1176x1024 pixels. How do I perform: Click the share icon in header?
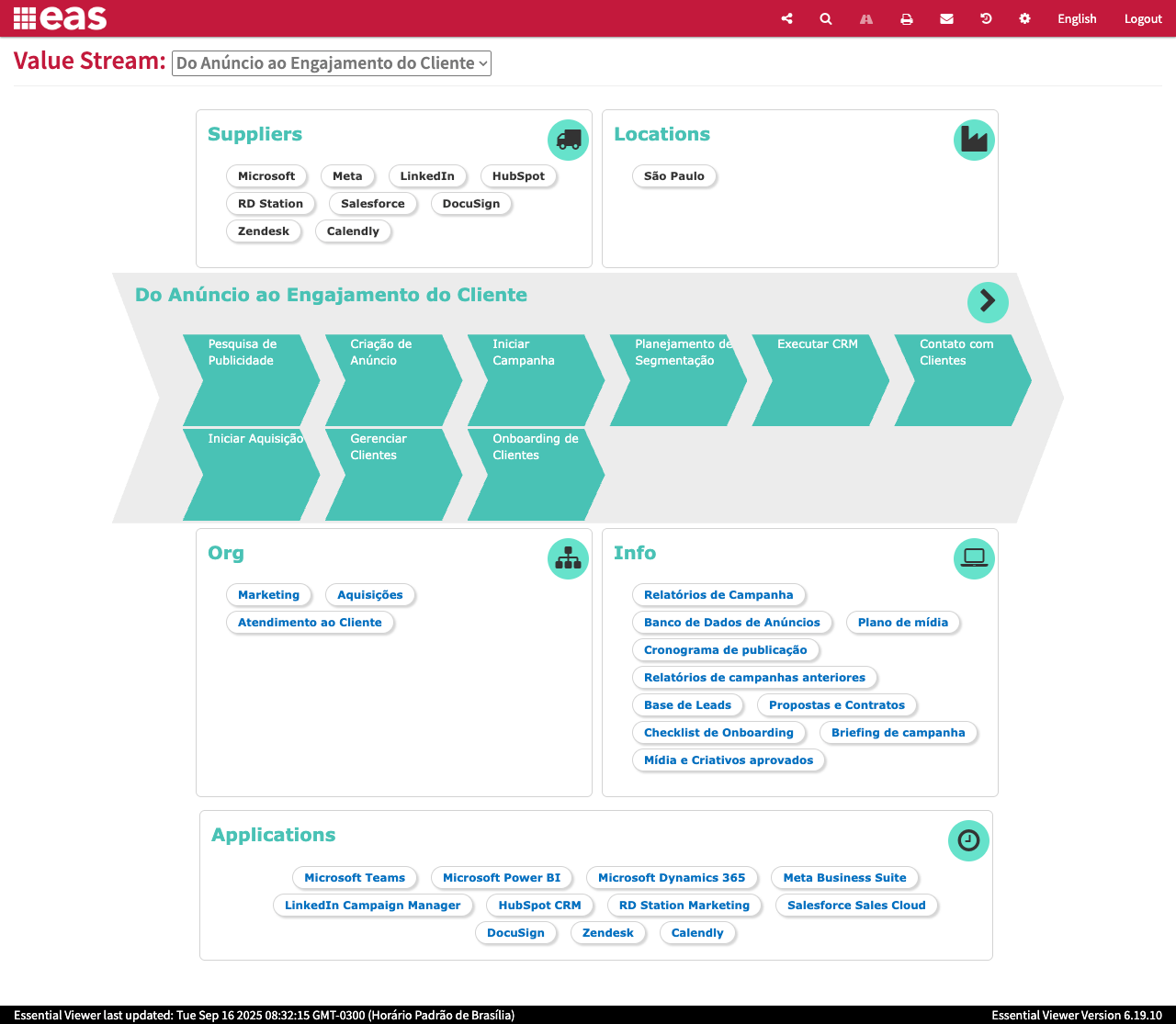tap(786, 18)
